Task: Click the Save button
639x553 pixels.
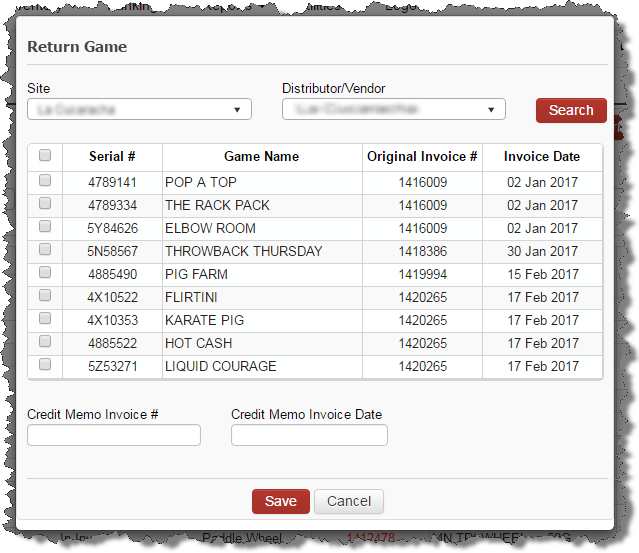Action: (281, 501)
